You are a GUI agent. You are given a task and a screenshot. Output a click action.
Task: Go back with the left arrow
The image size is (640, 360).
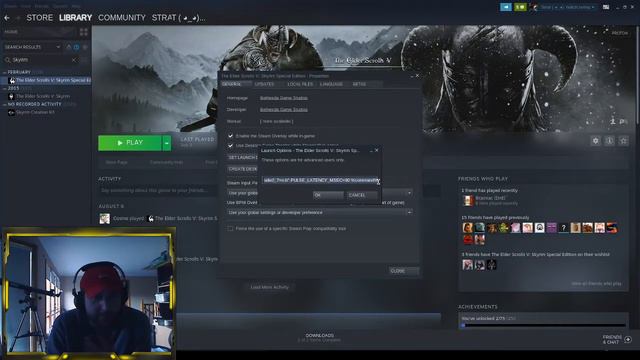click(7, 18)
